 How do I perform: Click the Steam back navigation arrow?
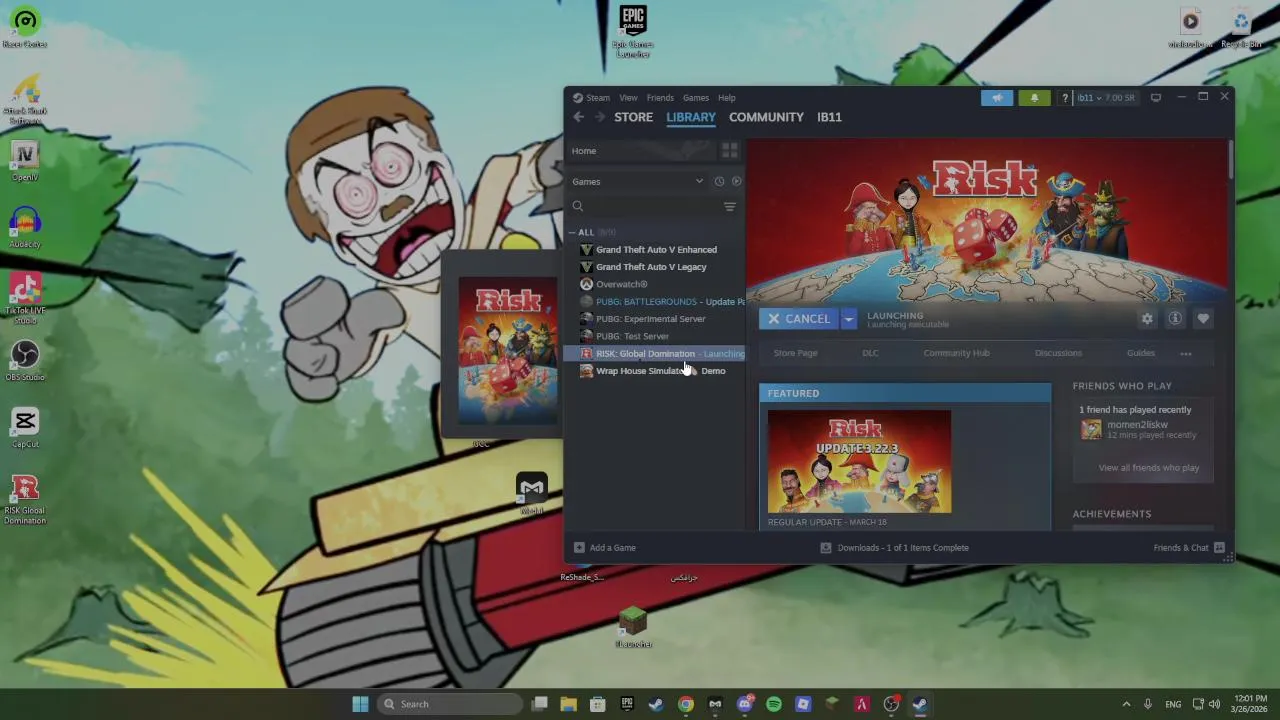[x=578, y=117]
